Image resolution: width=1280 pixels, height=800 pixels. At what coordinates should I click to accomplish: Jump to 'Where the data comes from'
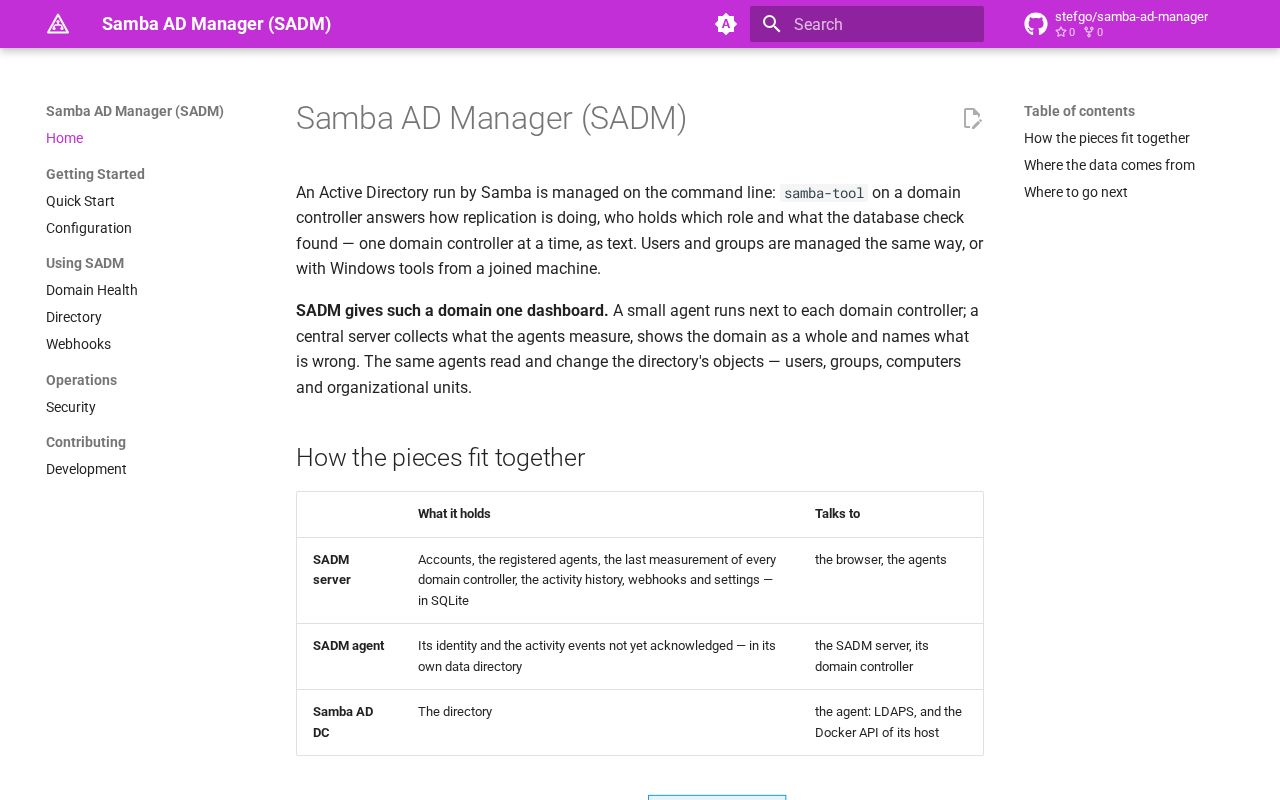coord(1109,165)
